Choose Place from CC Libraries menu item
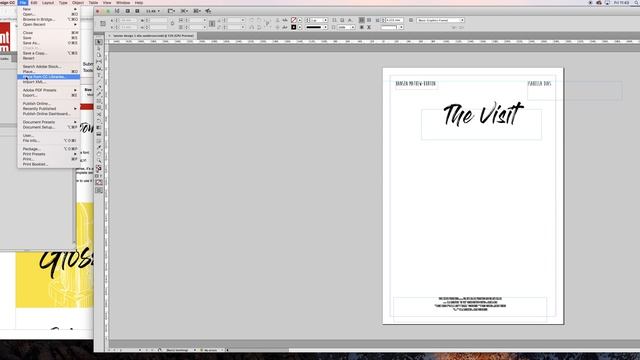The height and width of the screenshot is (360, 640). coord(49,77)
